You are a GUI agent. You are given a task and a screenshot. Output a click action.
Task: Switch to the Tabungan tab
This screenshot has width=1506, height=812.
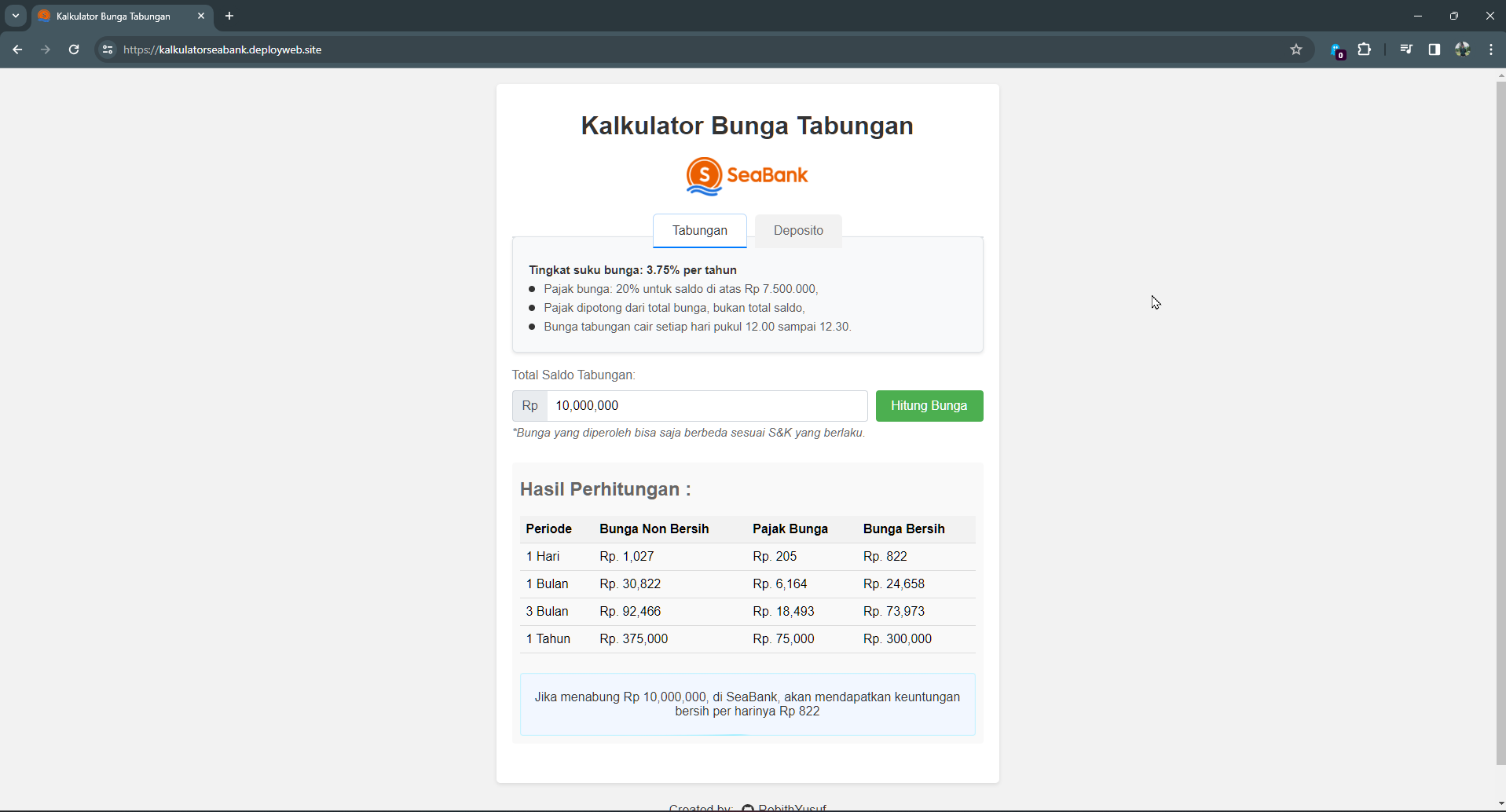(x=700, y=230)
